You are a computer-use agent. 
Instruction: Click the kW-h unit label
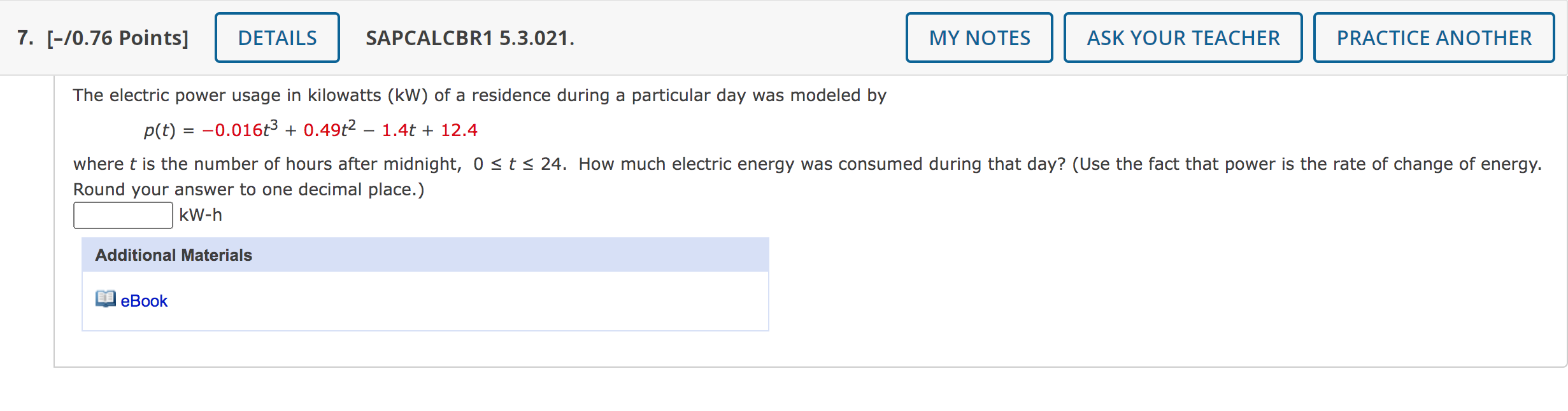199,215
